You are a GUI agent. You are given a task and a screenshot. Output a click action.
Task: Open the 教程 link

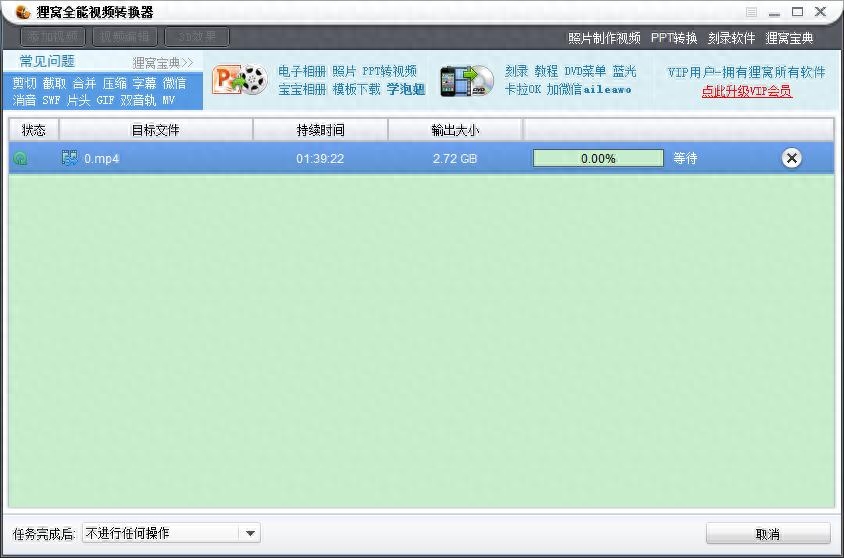[546, 71]
